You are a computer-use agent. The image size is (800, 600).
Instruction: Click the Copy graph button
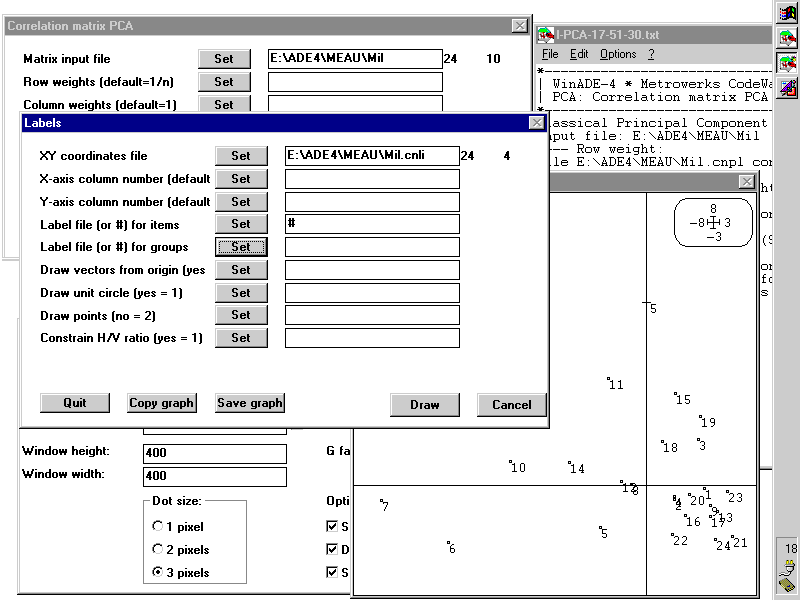pyautogui.click(x=161, y=403)
